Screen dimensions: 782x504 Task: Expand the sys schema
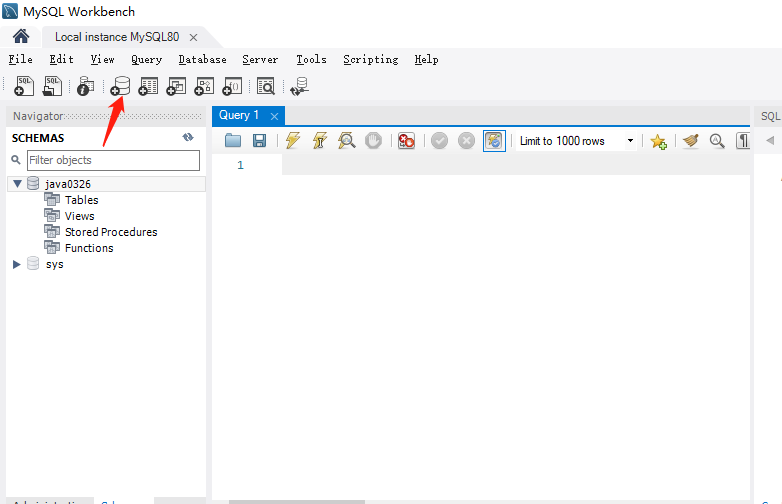[16, 264]
